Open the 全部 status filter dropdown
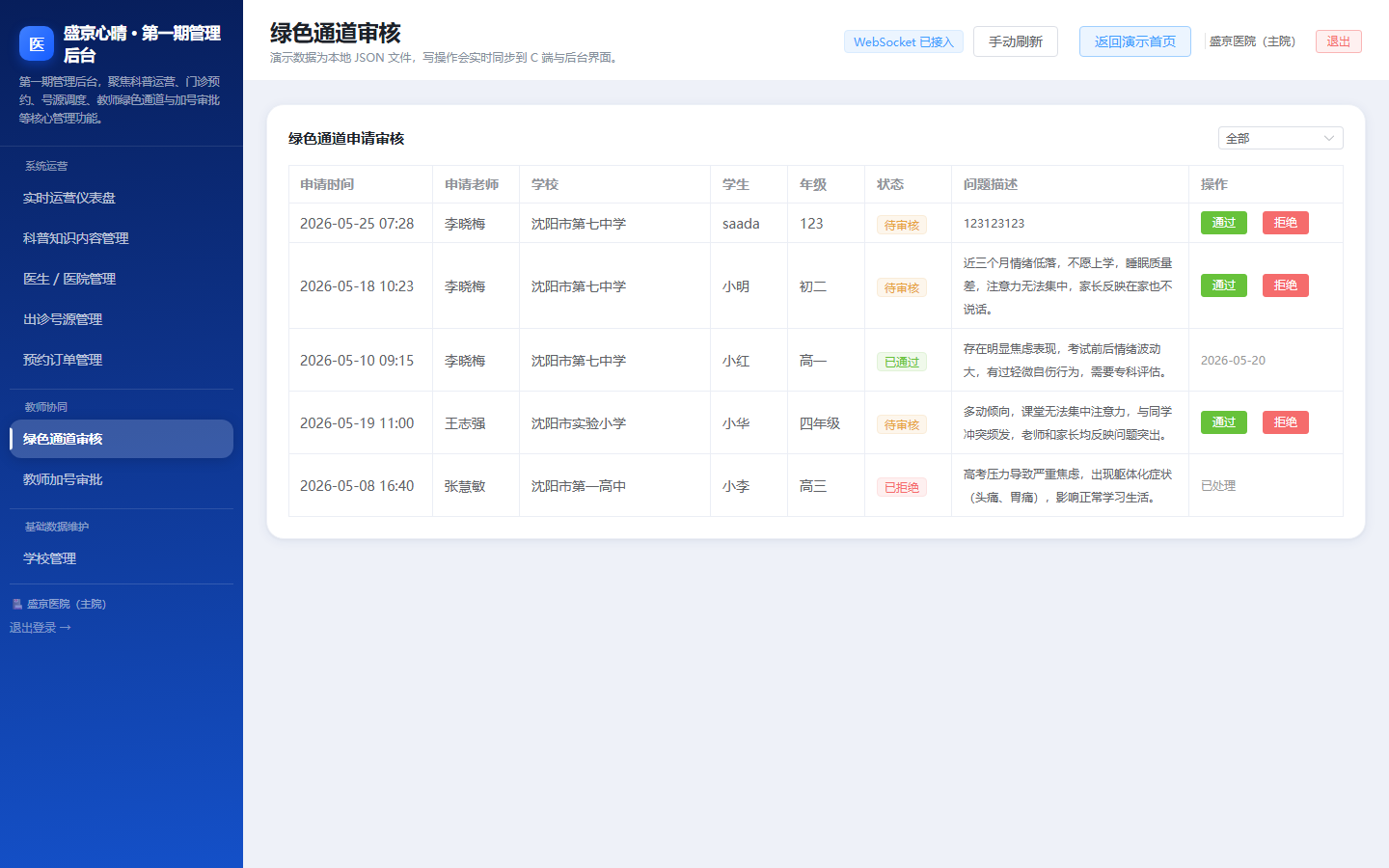The width and height of the screenshot is (1389, 868). click(1280, 138)
